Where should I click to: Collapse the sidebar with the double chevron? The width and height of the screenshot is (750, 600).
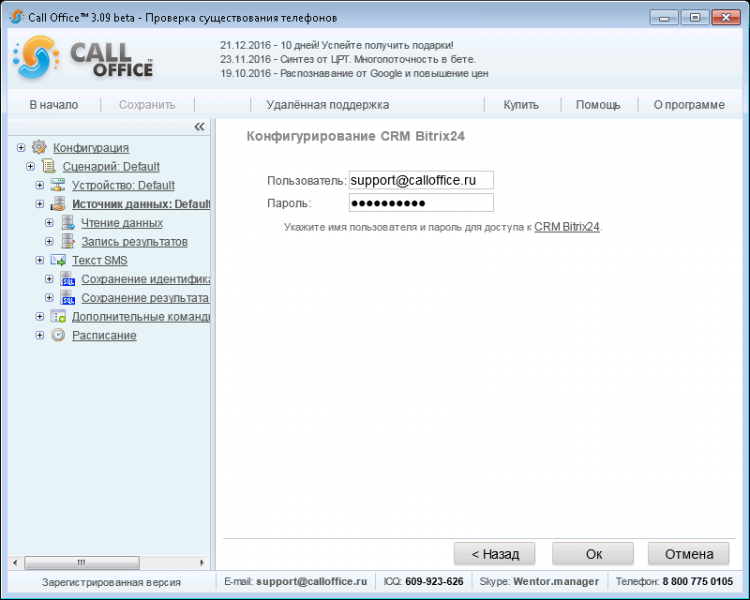(199, 127)
